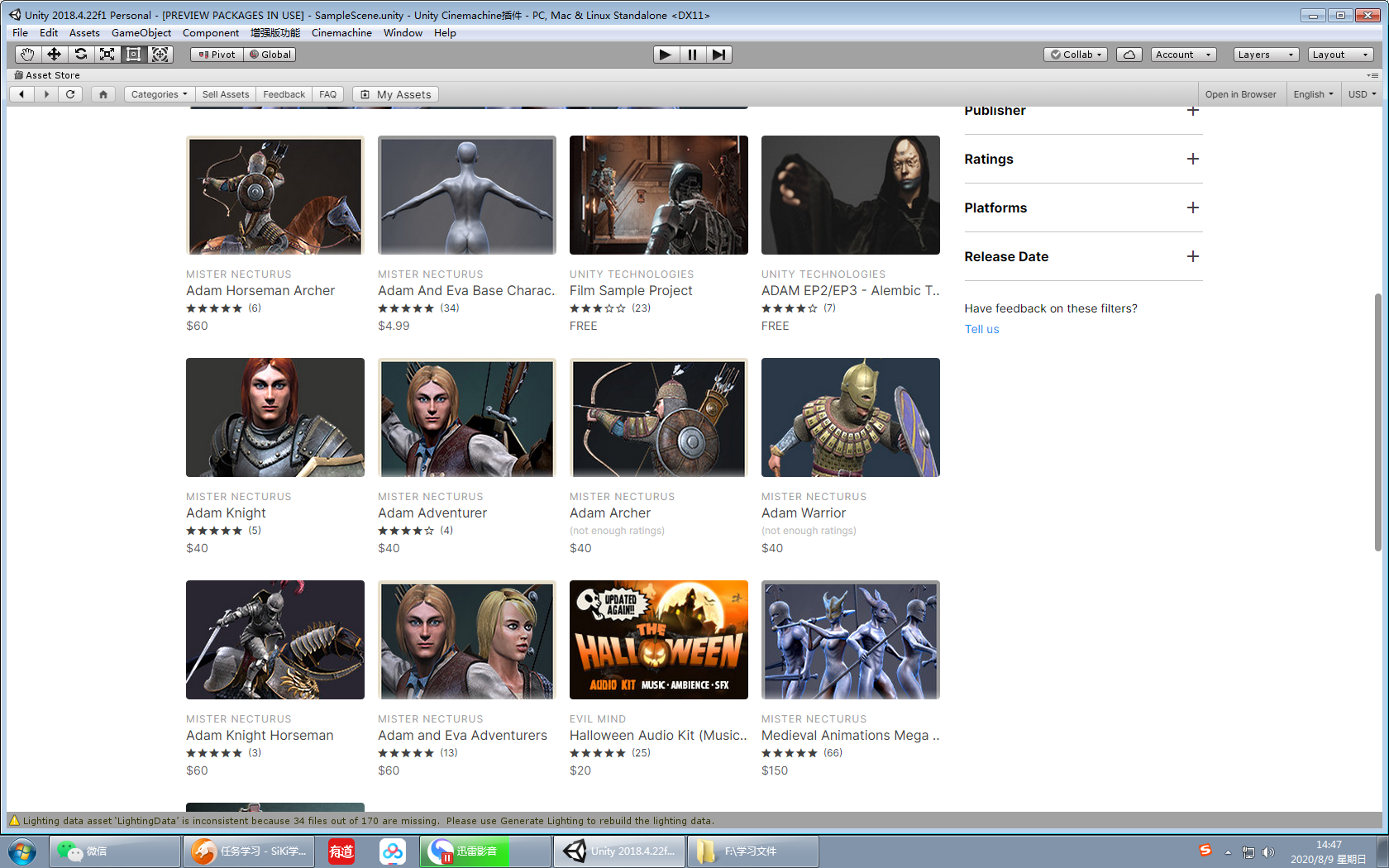Select the Asset Store tab

point(47,75)
